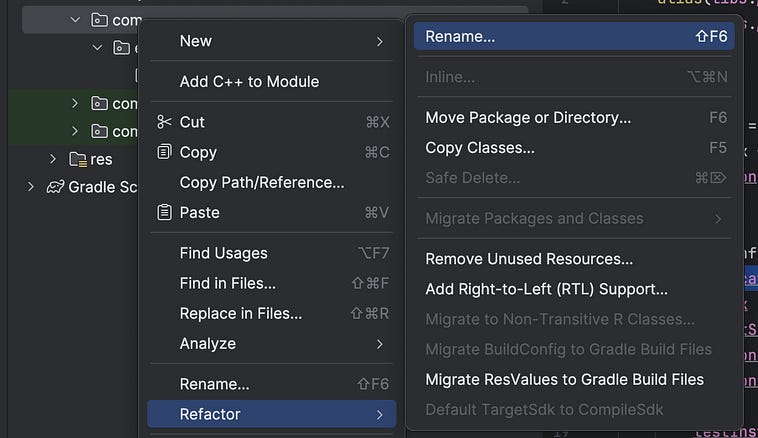
Task: Click the Gradle elephant icon
Action: click(55, 187)
